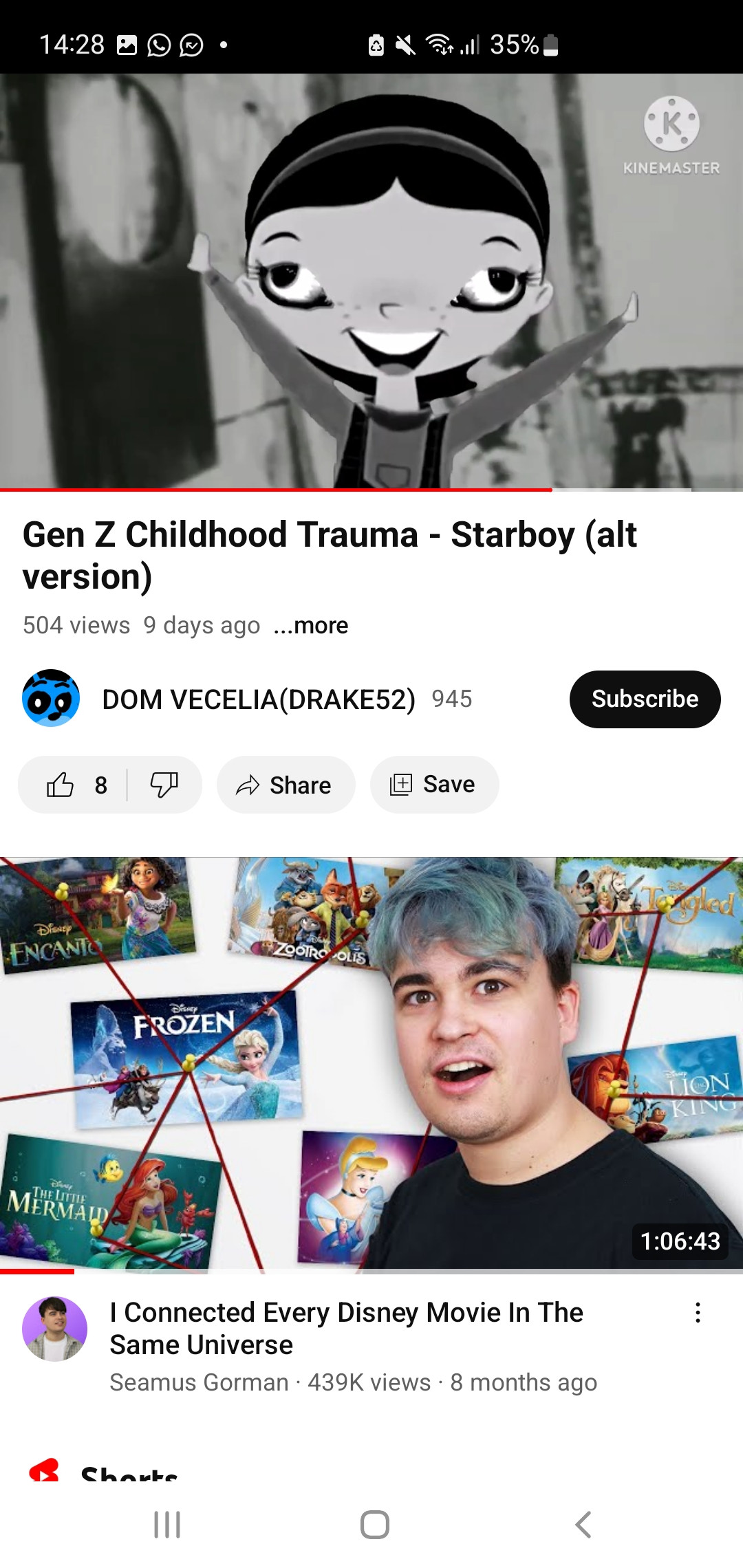
Task: Save the video to a playlist
Action: [434, 785]
